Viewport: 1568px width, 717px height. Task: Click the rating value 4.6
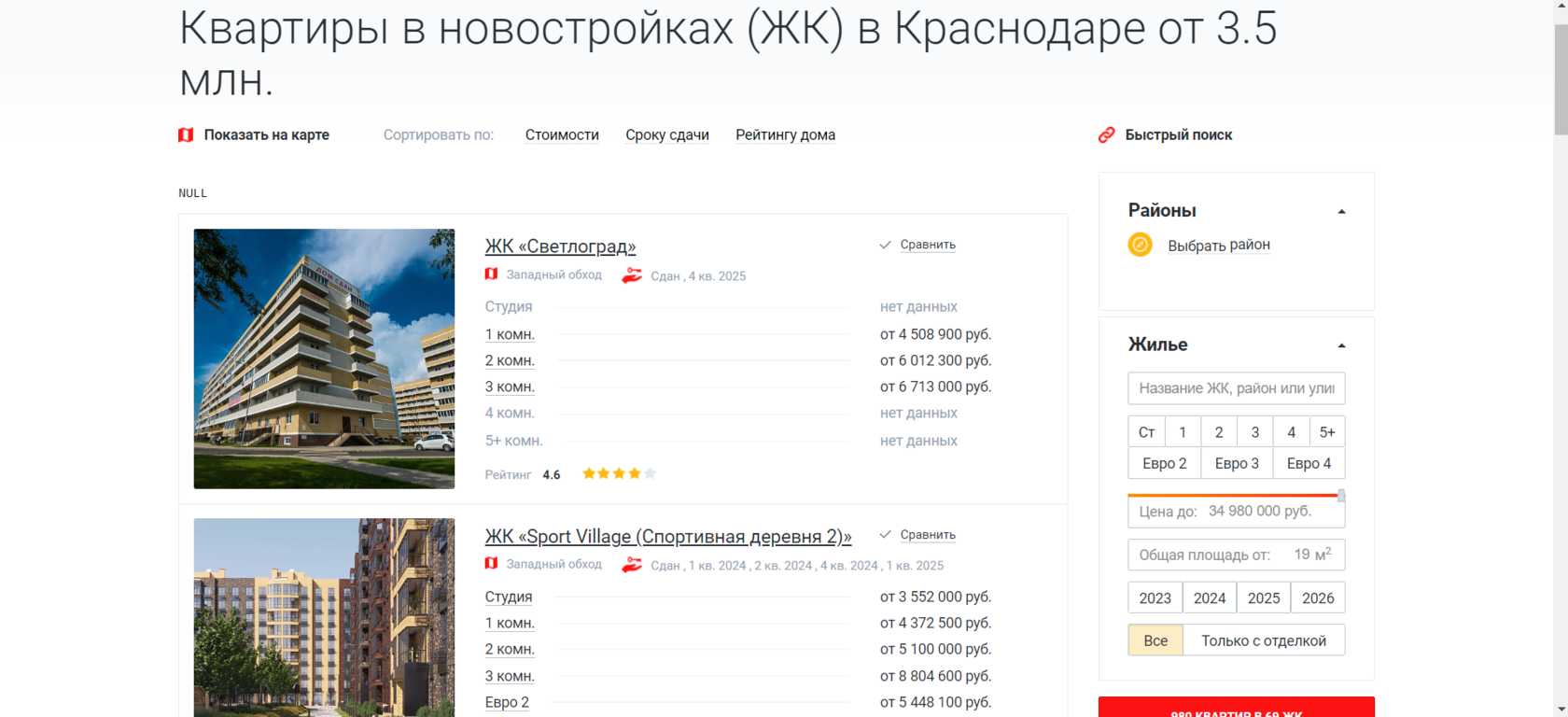click(x=552, y=474)
